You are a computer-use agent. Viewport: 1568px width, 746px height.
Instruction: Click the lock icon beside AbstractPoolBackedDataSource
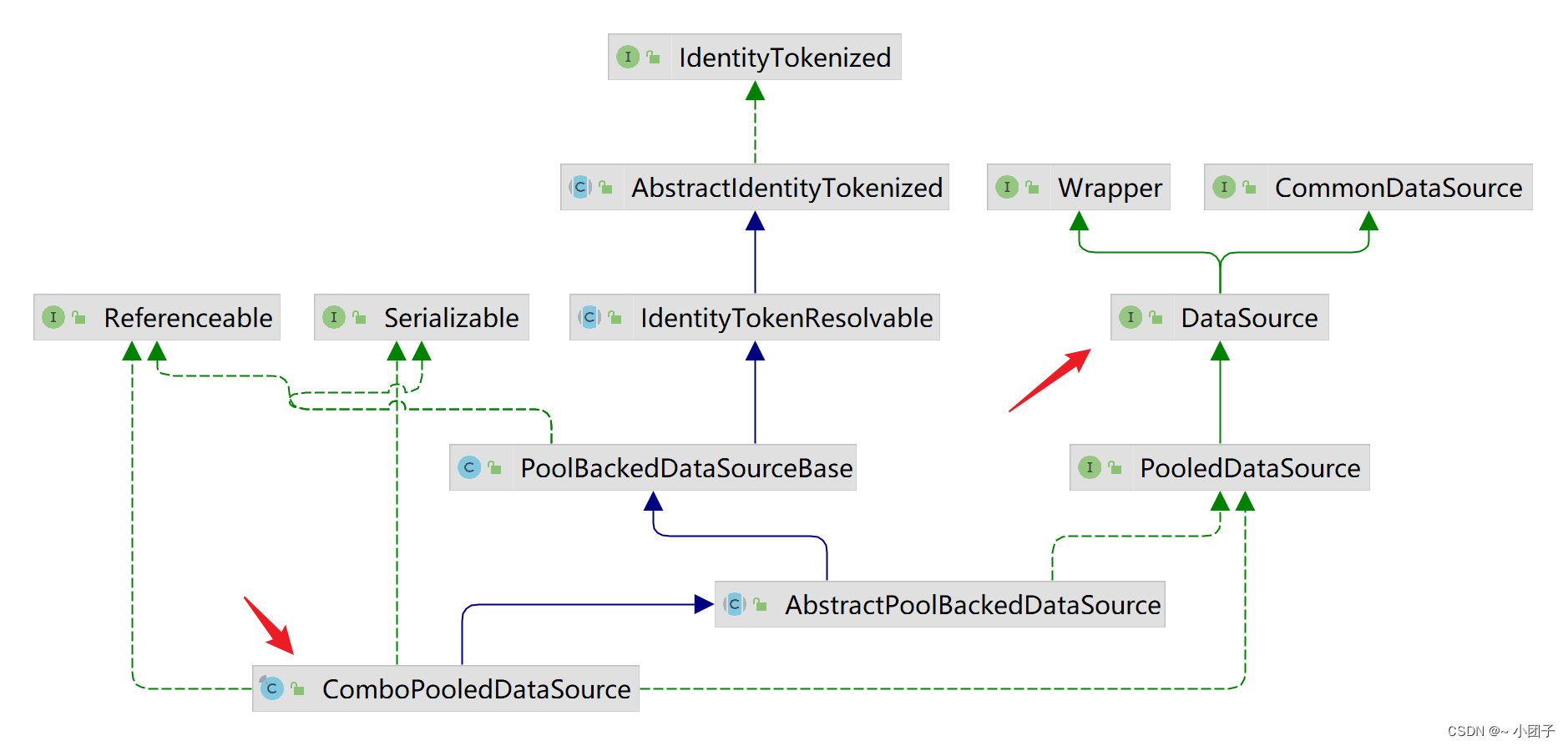coord(761,604)
